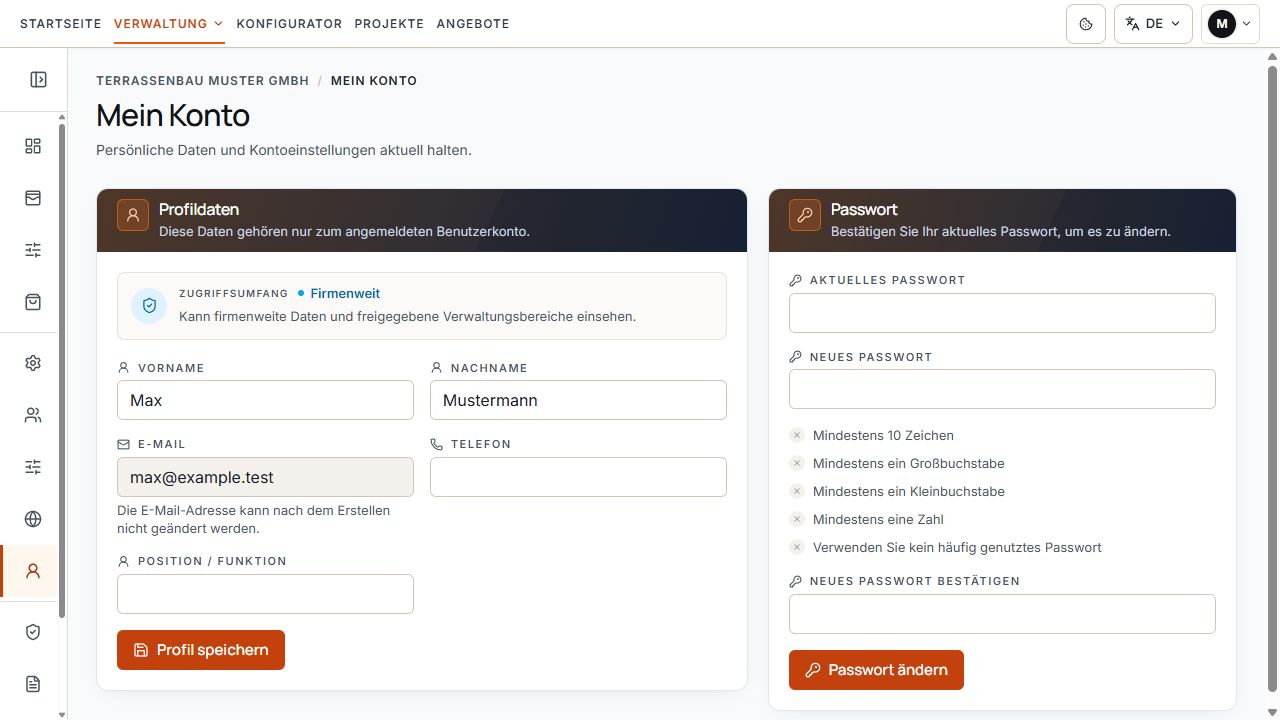Select the highlighted single-user account sidebar icon

tap(33, 571)
